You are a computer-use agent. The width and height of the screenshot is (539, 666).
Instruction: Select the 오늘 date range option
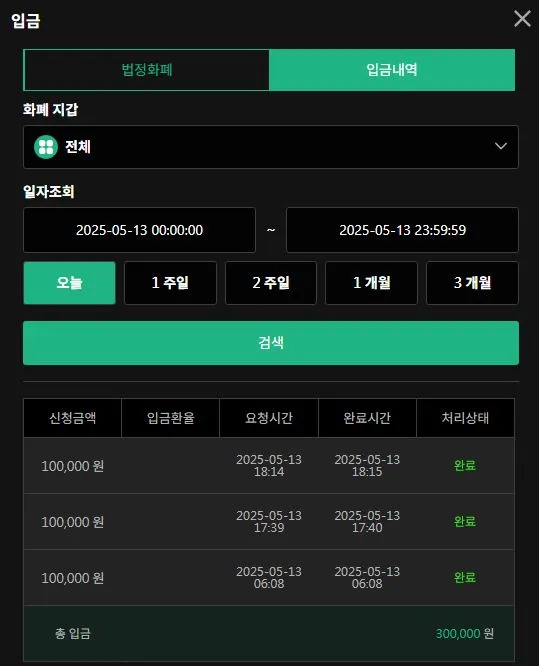(69, 283)
